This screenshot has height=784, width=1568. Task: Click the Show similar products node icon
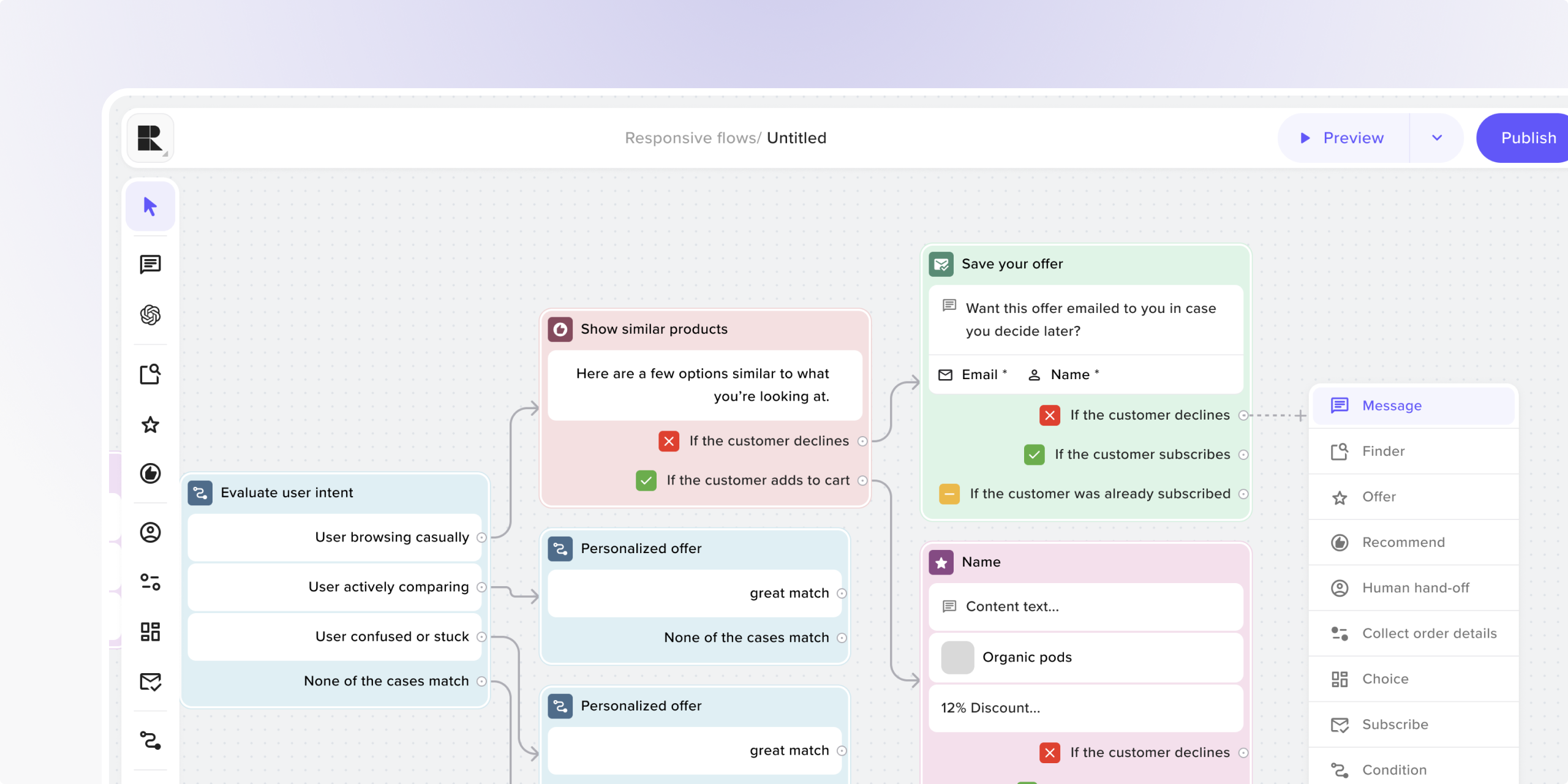[560, 330]
